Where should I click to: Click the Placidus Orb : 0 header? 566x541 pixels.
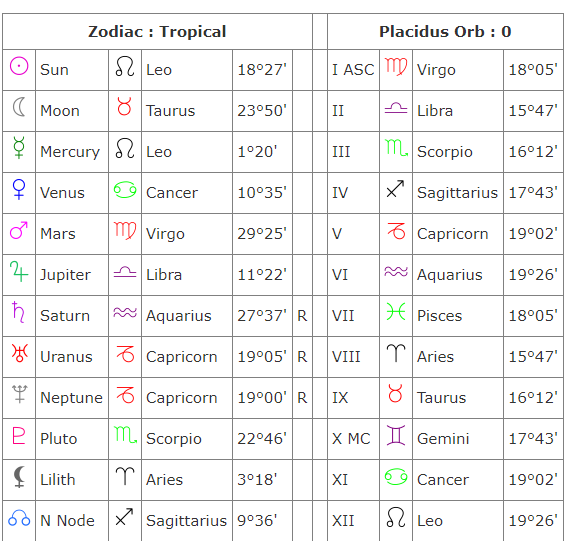coord(445,32)
